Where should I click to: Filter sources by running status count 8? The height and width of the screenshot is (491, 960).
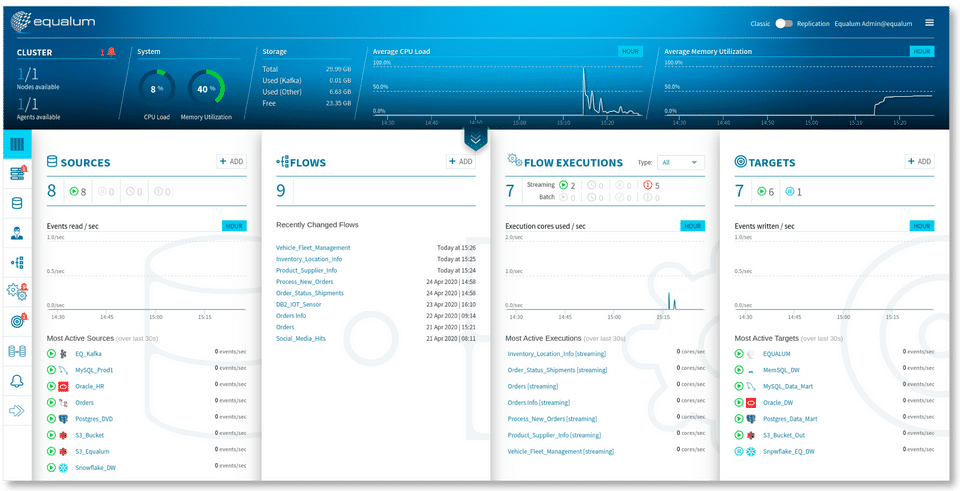pos(78,192)
